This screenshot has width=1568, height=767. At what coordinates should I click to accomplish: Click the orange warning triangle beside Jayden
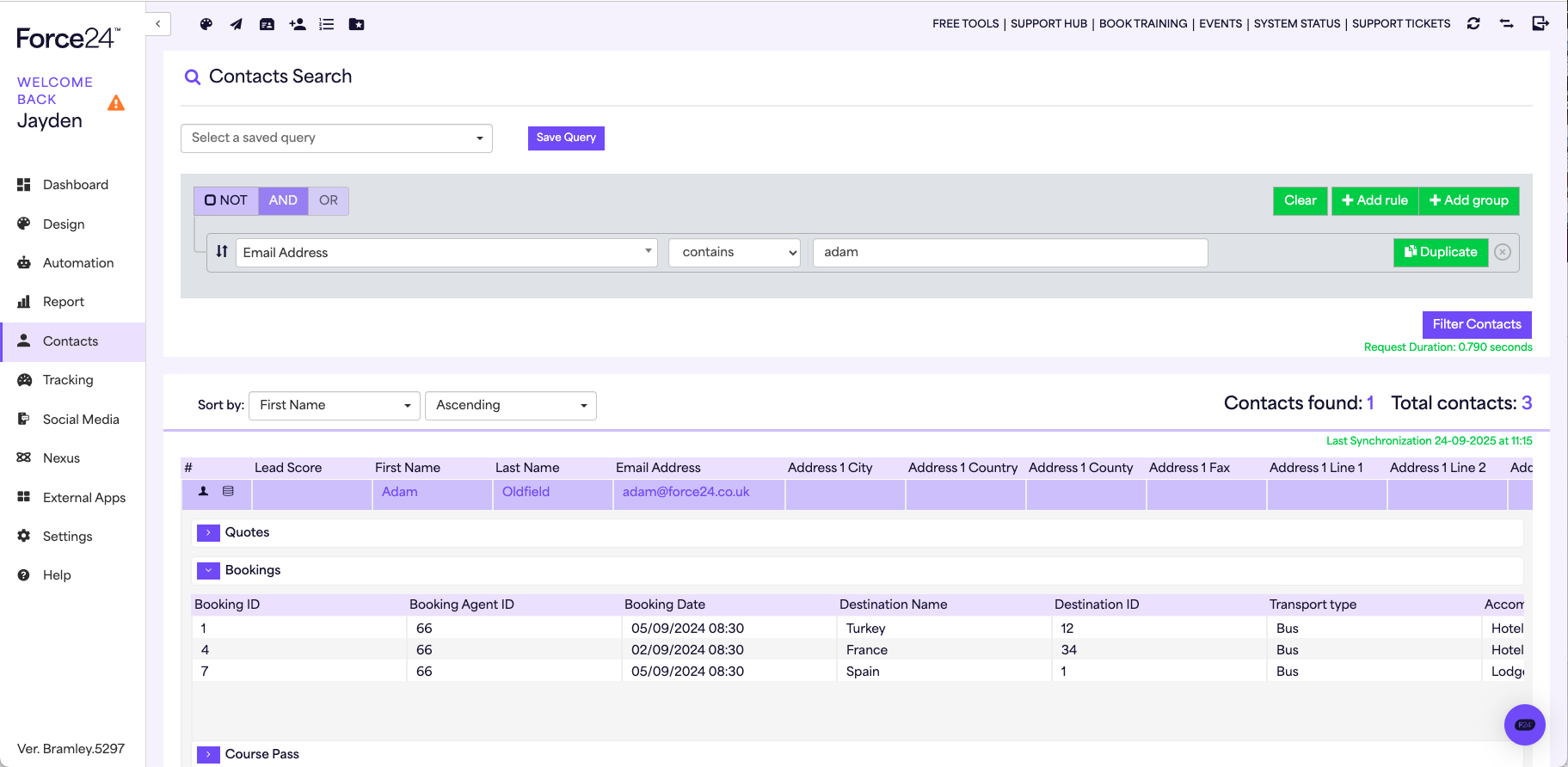click(x=116, y=103)
